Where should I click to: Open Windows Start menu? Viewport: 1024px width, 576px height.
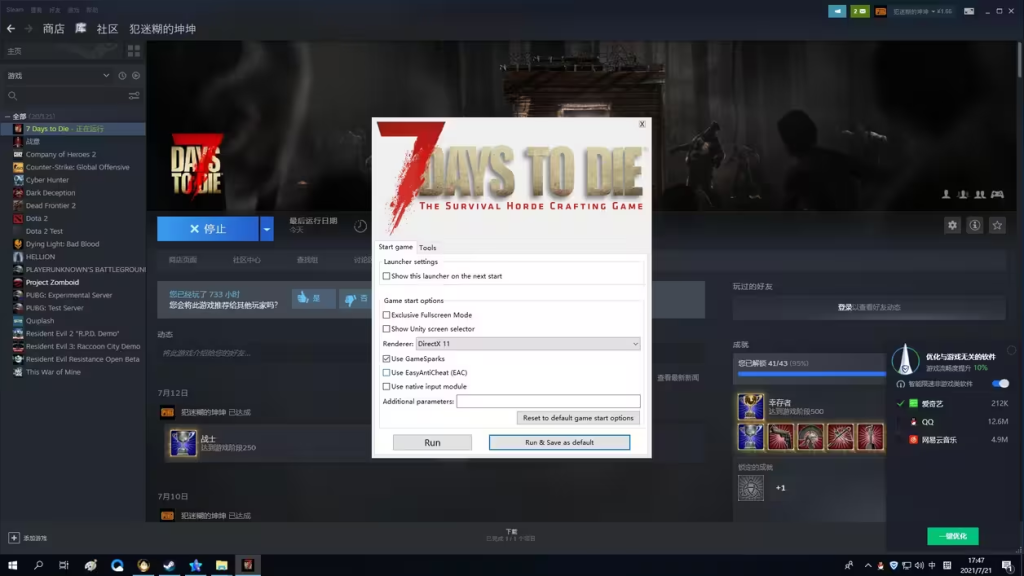(x=12, y=565)
